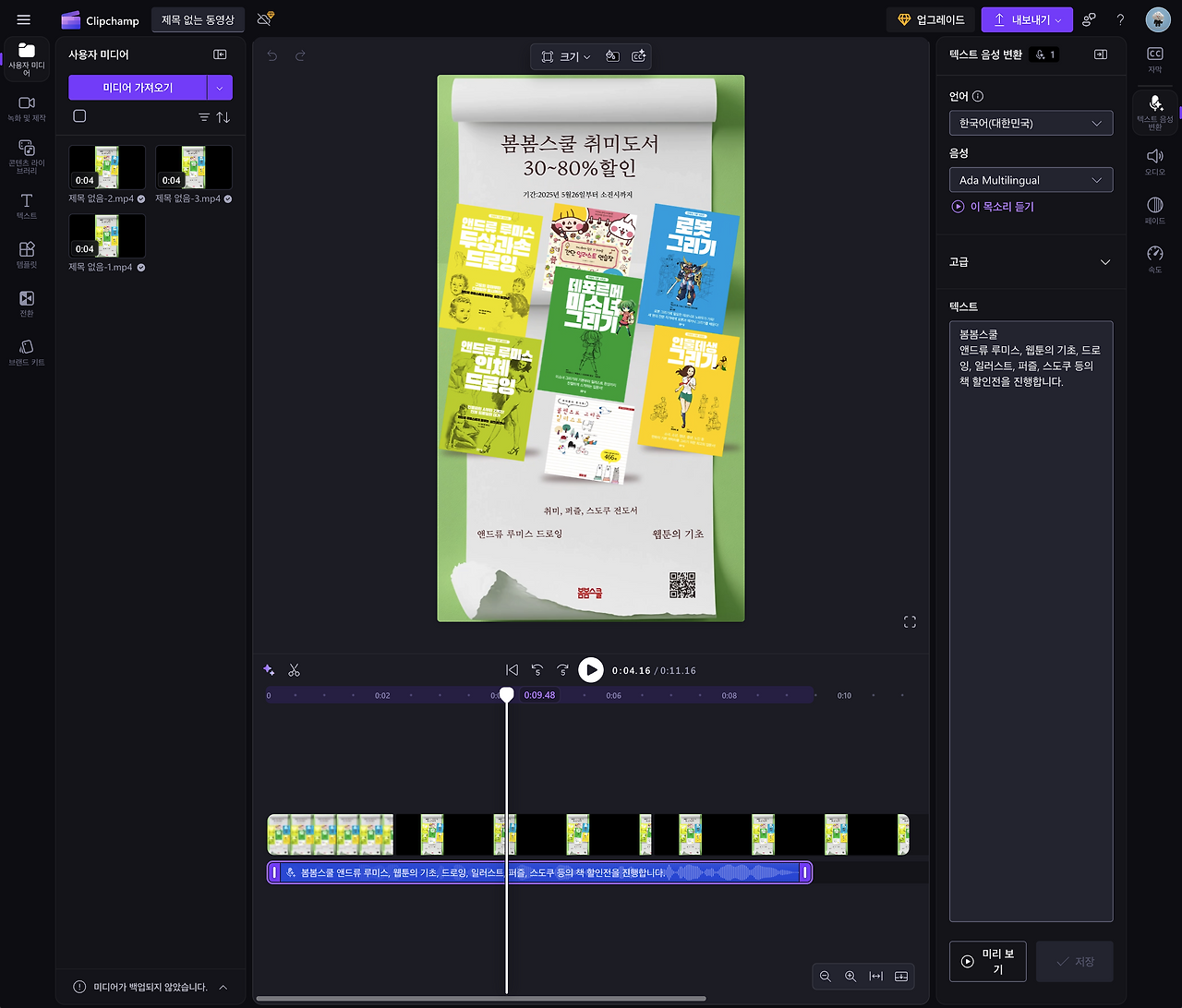The image size is (1182, 1008).
Task: Undo the last edit
Action: point(272,56)
